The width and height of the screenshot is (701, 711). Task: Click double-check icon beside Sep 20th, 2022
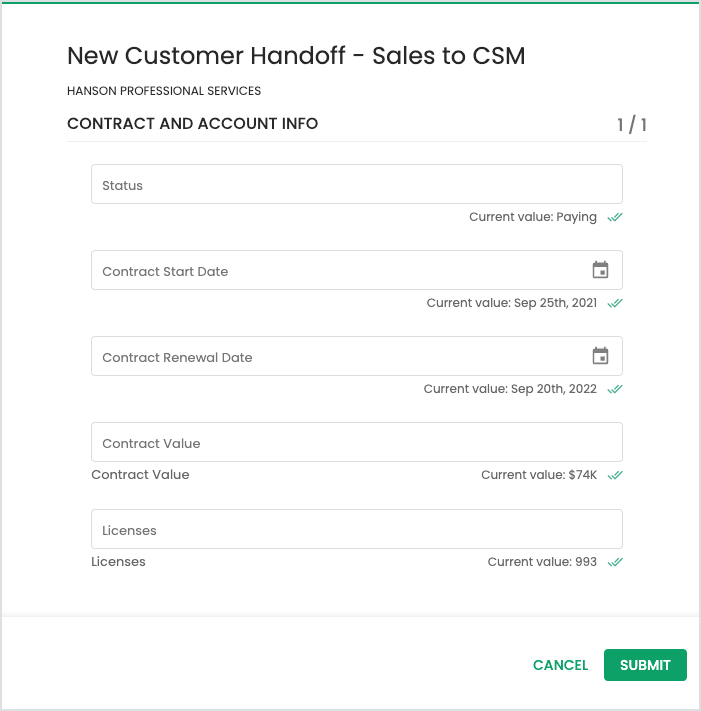615,389
